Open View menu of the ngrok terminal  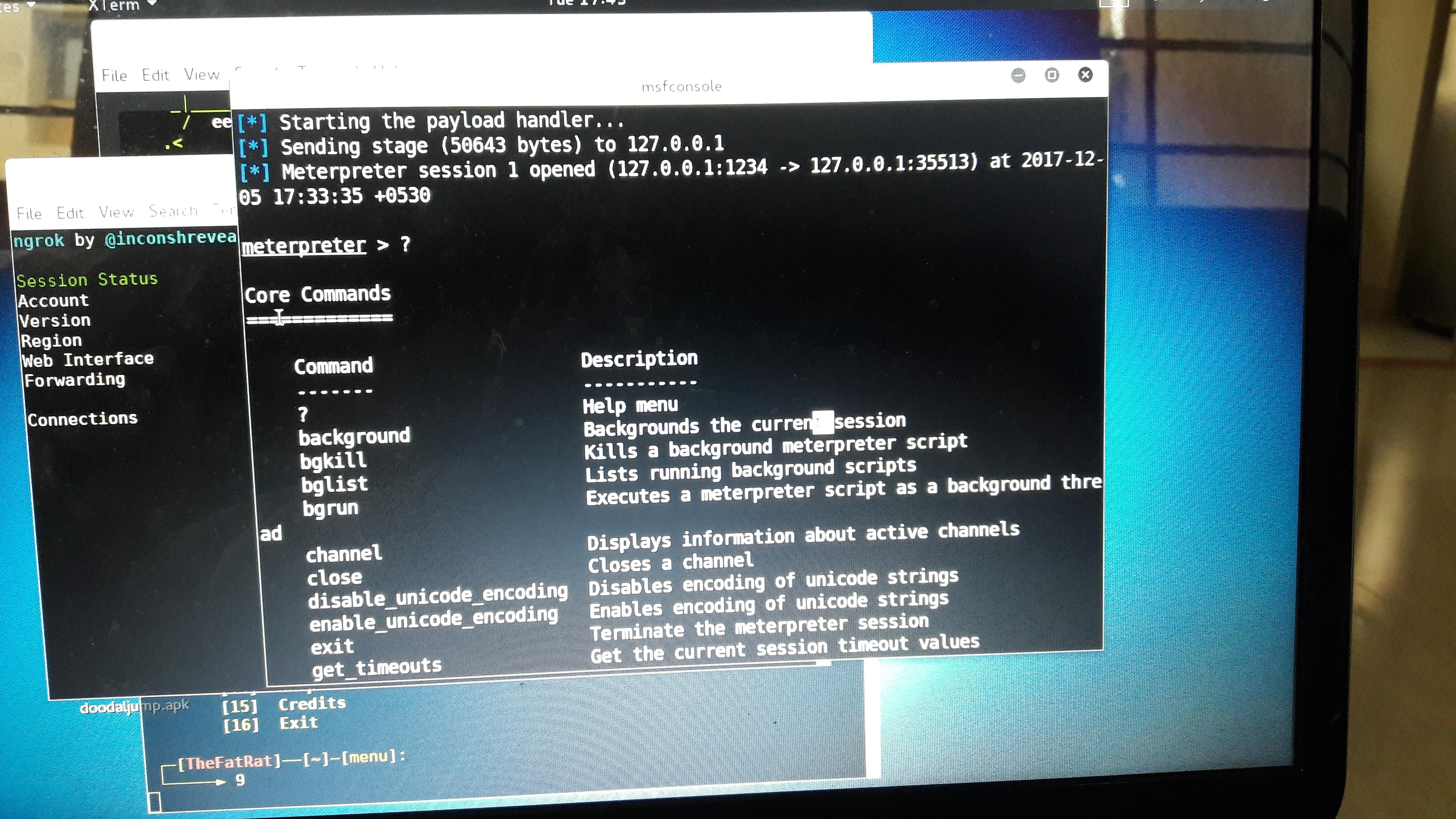116,212
